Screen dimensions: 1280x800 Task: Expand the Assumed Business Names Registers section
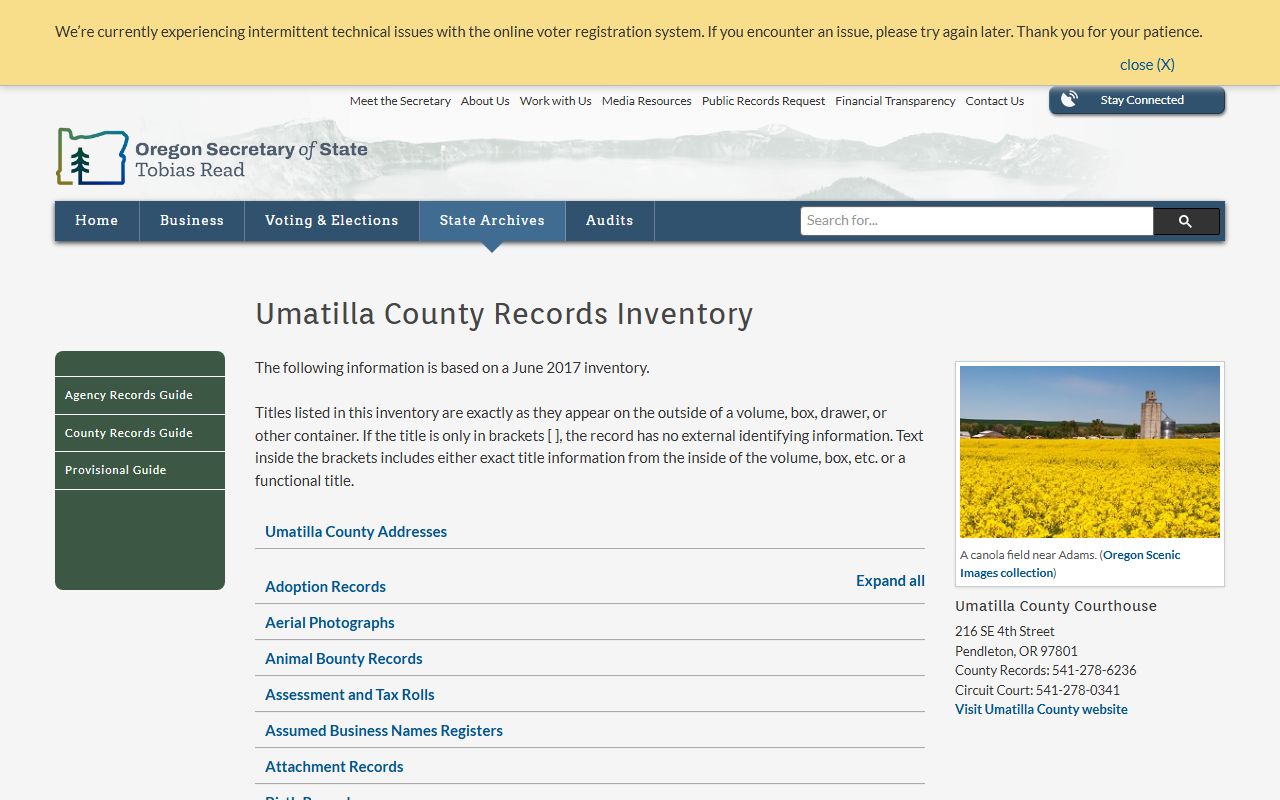point(384,731)
